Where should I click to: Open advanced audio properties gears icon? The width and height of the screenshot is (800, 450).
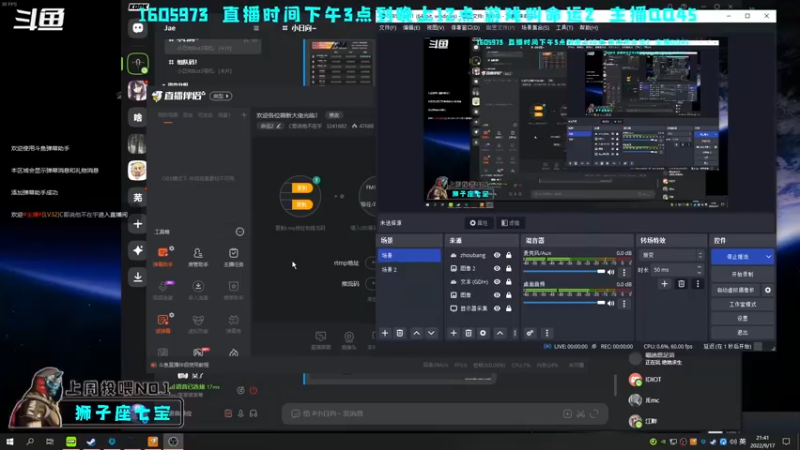pyautogui.click(x=530, y=333)
